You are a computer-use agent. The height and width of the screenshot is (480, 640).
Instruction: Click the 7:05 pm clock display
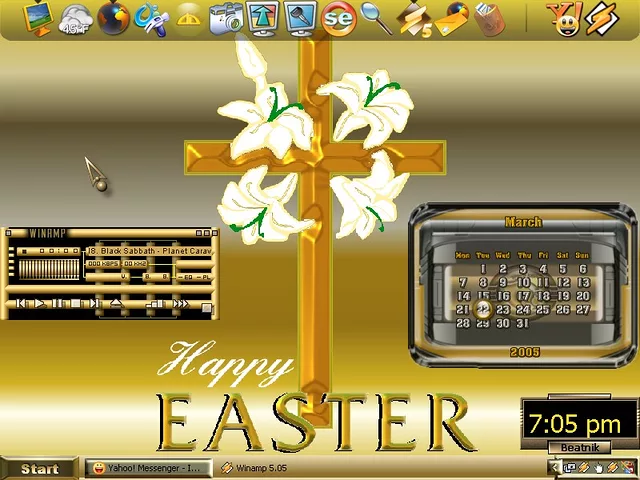pos(575,424)
